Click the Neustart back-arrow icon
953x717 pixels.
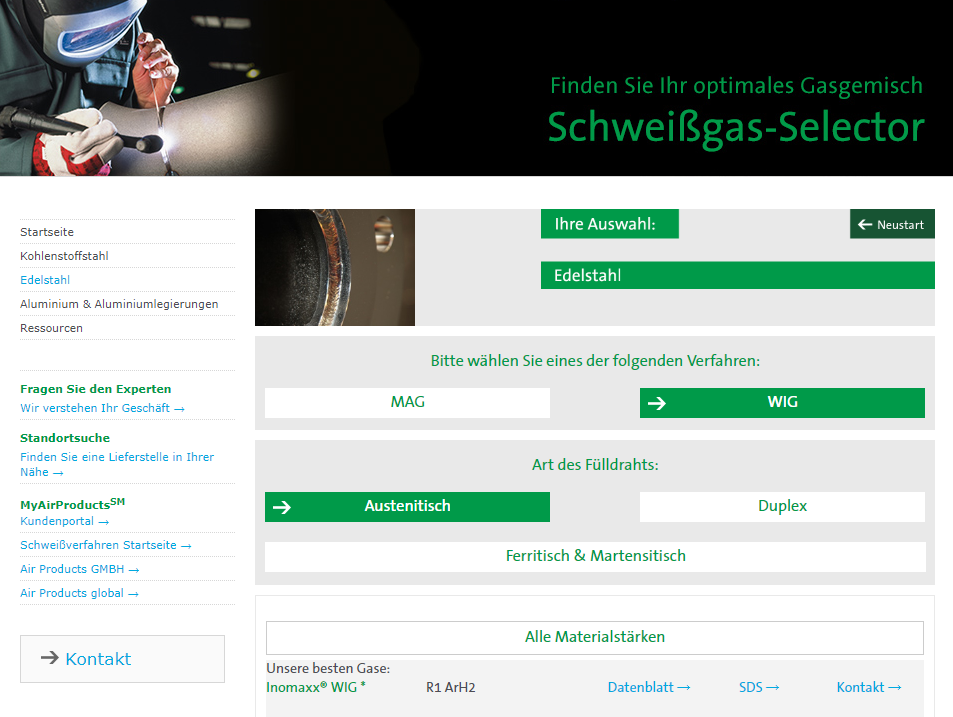(x=864, y=225)
